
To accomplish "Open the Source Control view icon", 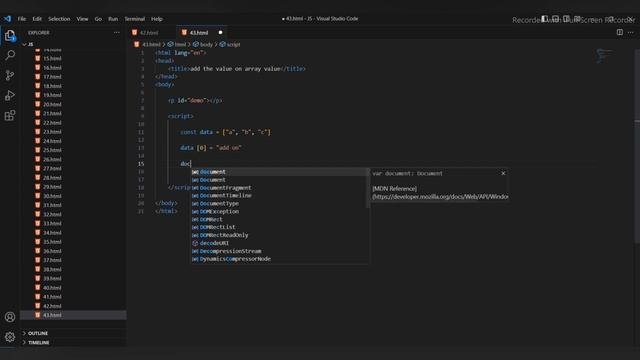I will point(10,75).
